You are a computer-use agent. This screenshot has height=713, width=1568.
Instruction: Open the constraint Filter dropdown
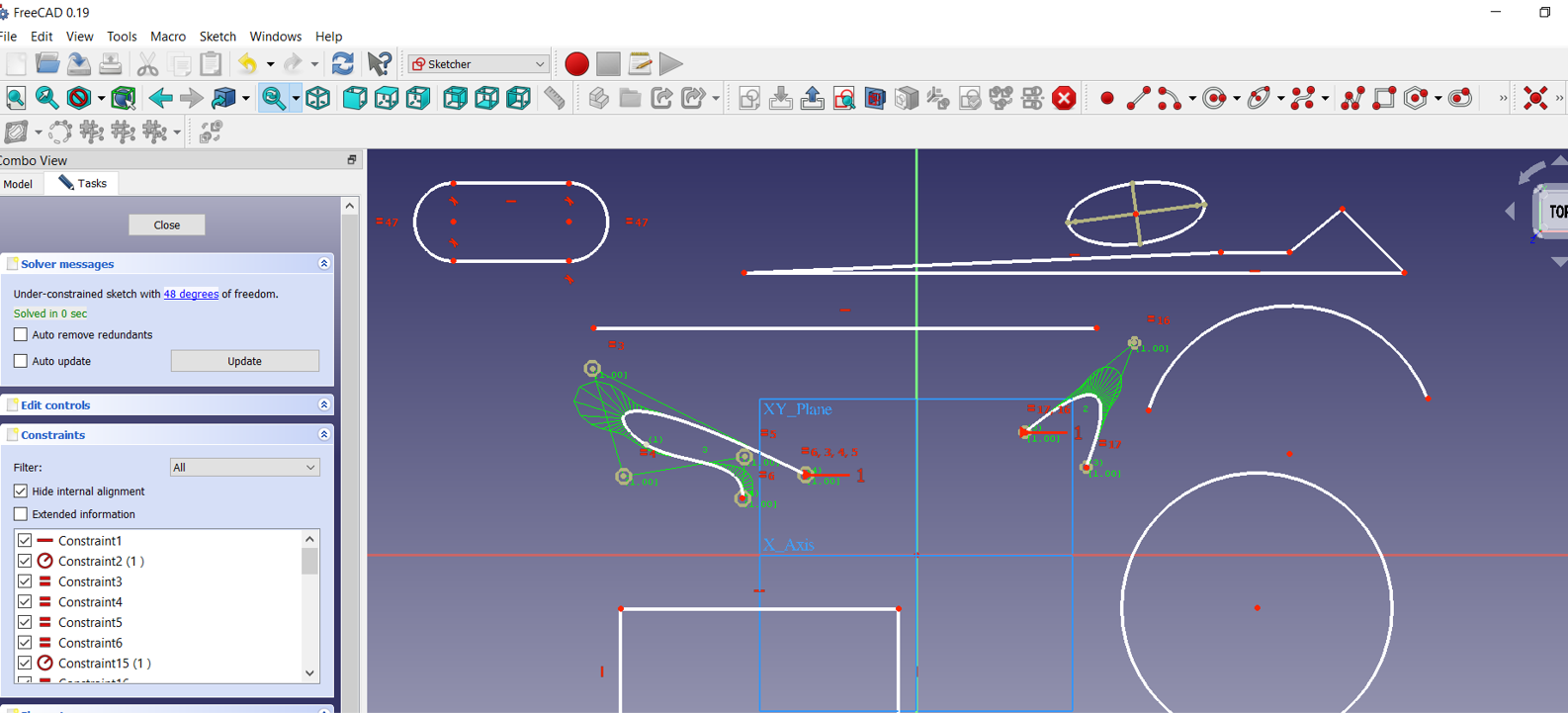click(x=244, y=468)
